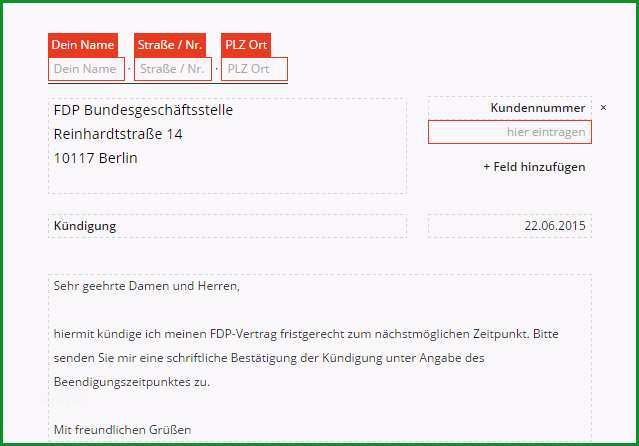Click the 'Kündigung' subject field
Screen dimensions: 639x446
pyautogui.click(x=227, y=226)
